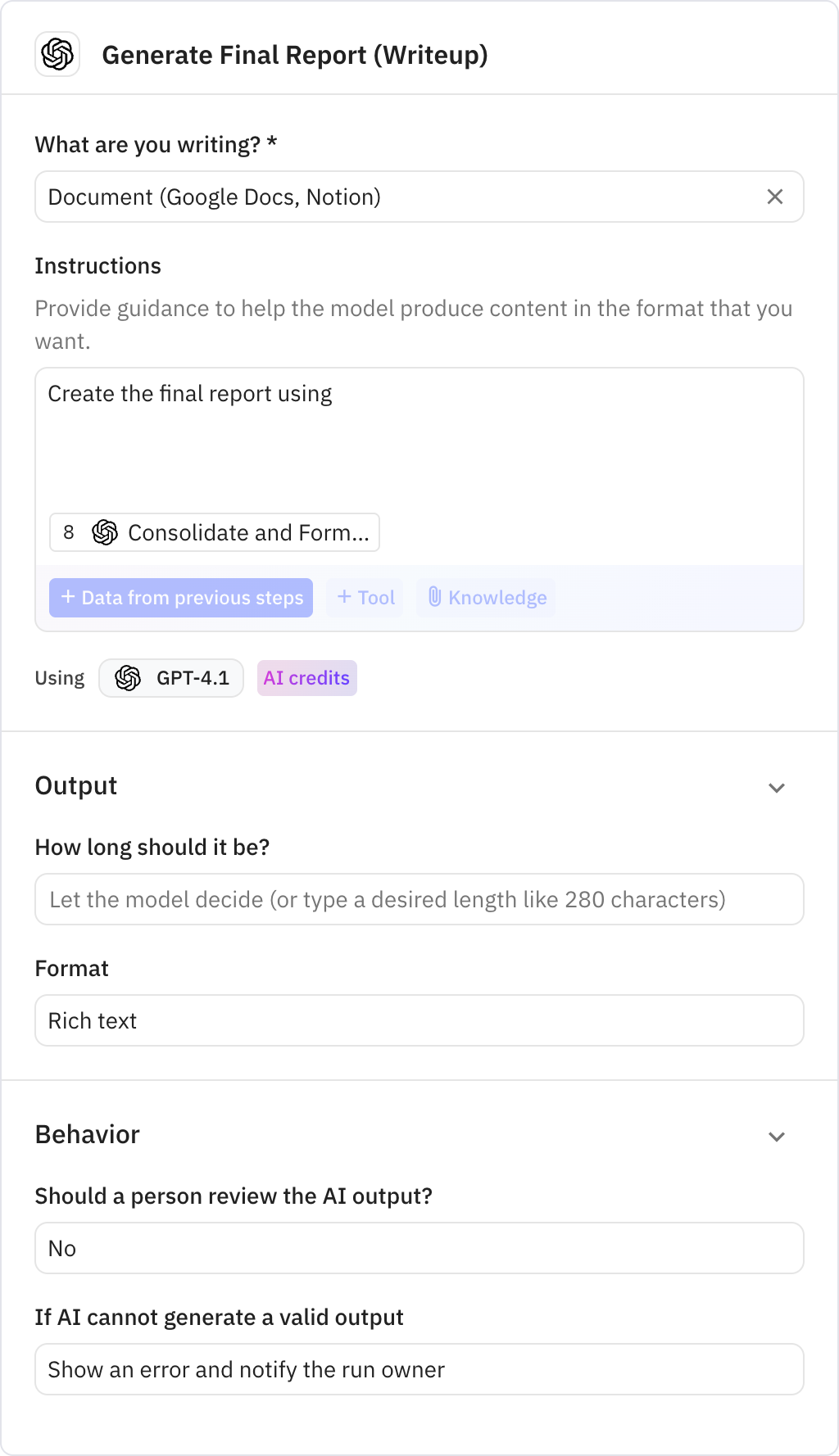The height and width of the screenshot is (1456, 839).
Task: Open the Format dropdown showing Rich text
Action: tap(419, 1020)
